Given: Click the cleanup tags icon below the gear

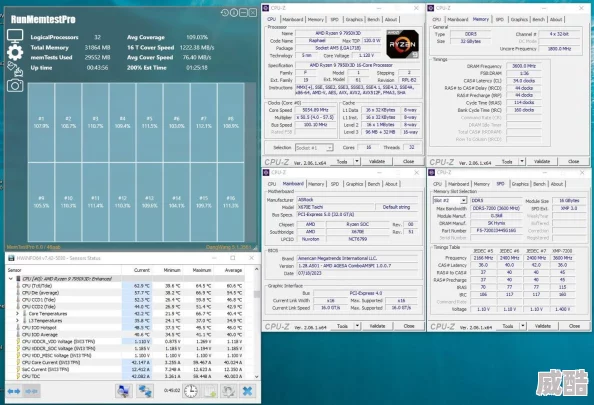Looking at the screenshot, I should tap(15, 69).
